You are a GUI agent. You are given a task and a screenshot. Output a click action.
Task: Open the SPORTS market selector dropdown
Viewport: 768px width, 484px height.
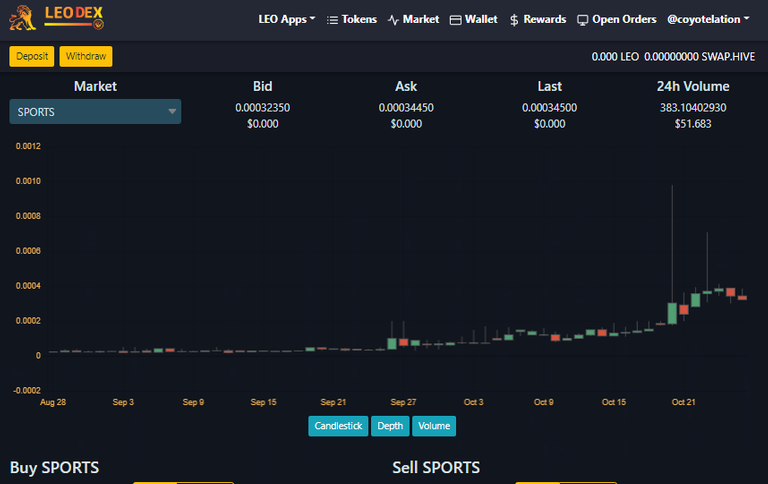[x=95, y=112]
